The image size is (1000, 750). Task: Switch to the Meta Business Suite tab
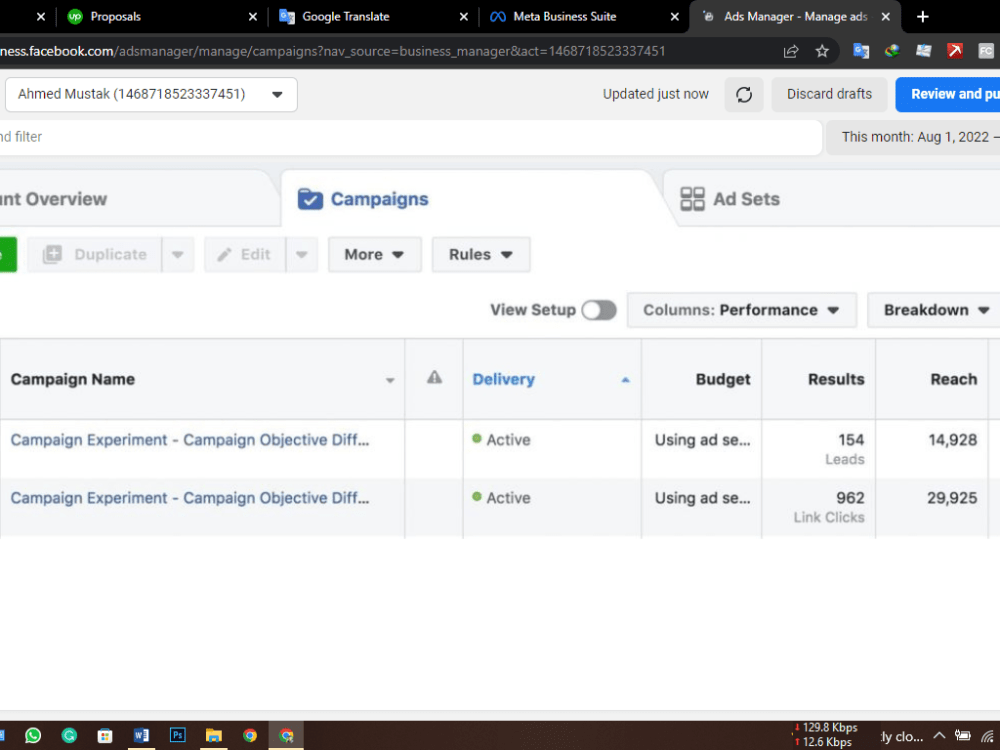(x=584, y=17)
